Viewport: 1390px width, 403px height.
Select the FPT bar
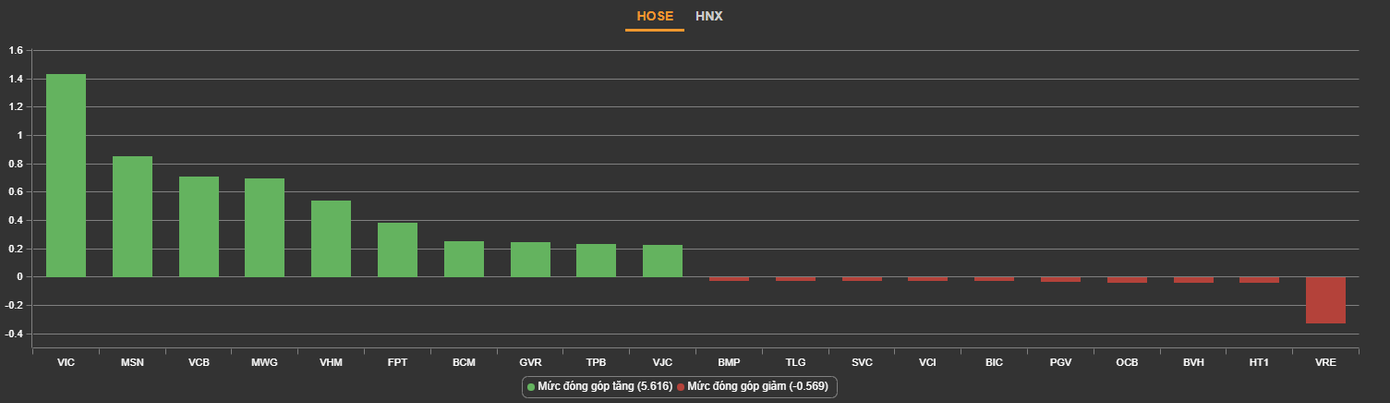point(397,249)
